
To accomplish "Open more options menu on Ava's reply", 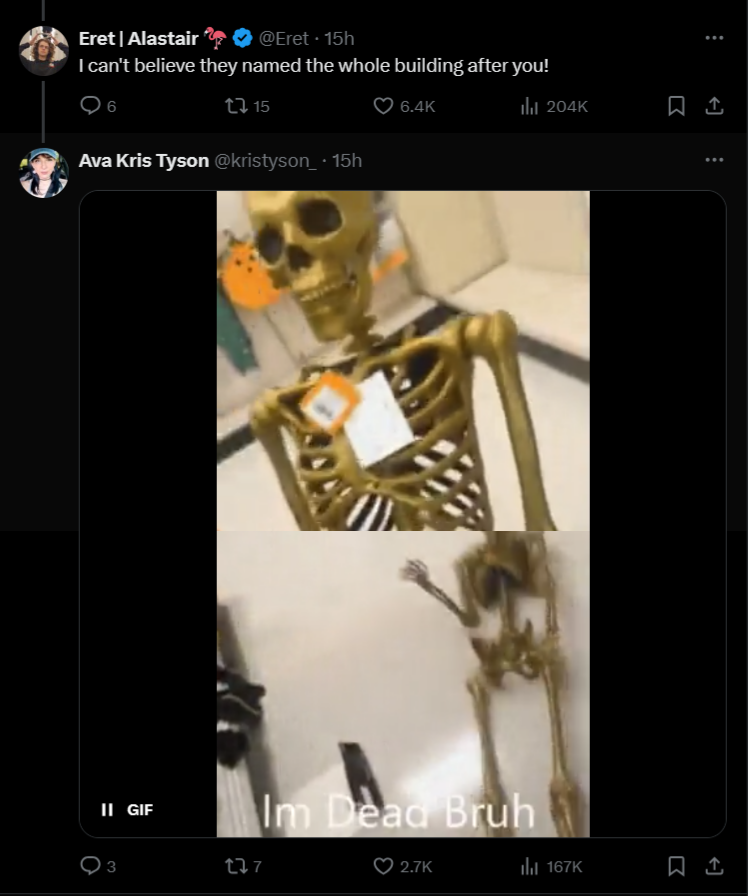I will 714,160.
